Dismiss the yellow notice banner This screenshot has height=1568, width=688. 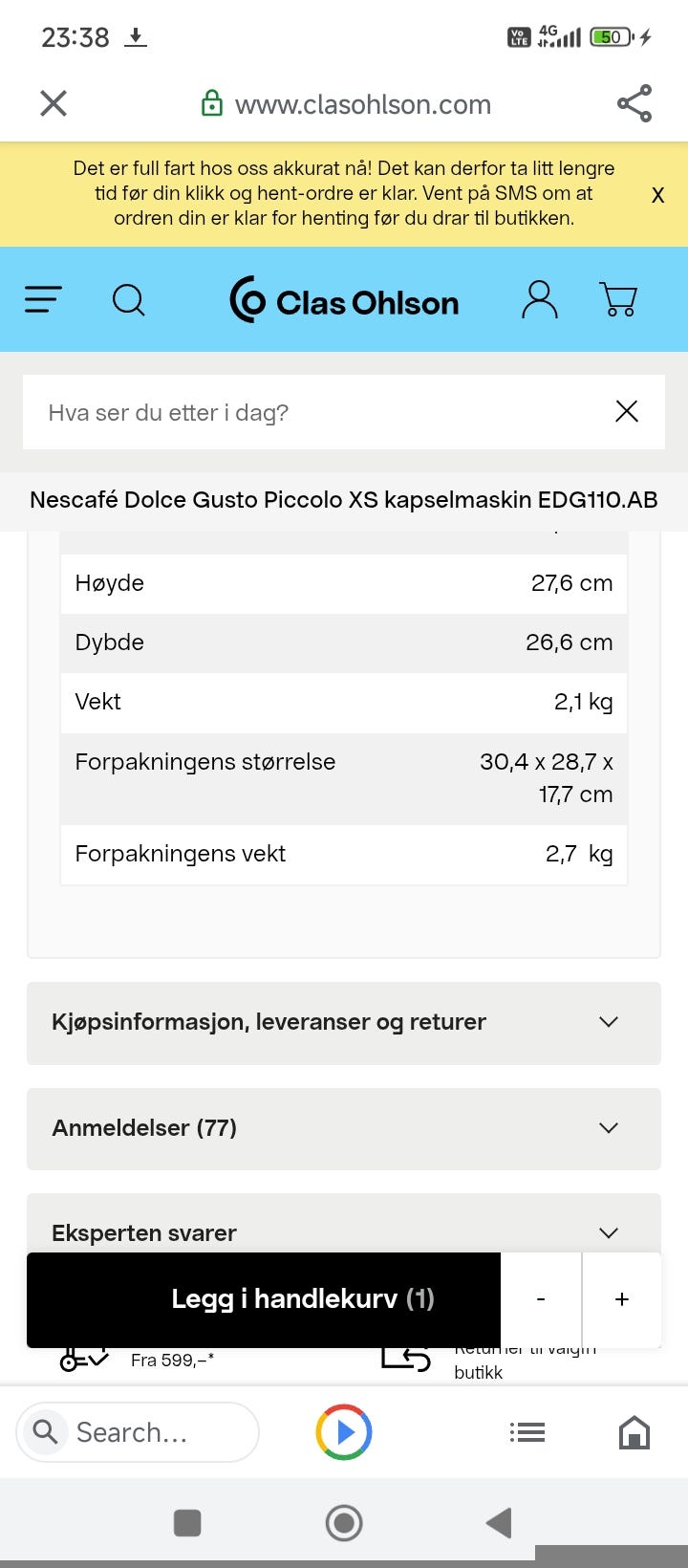(657, 195)
